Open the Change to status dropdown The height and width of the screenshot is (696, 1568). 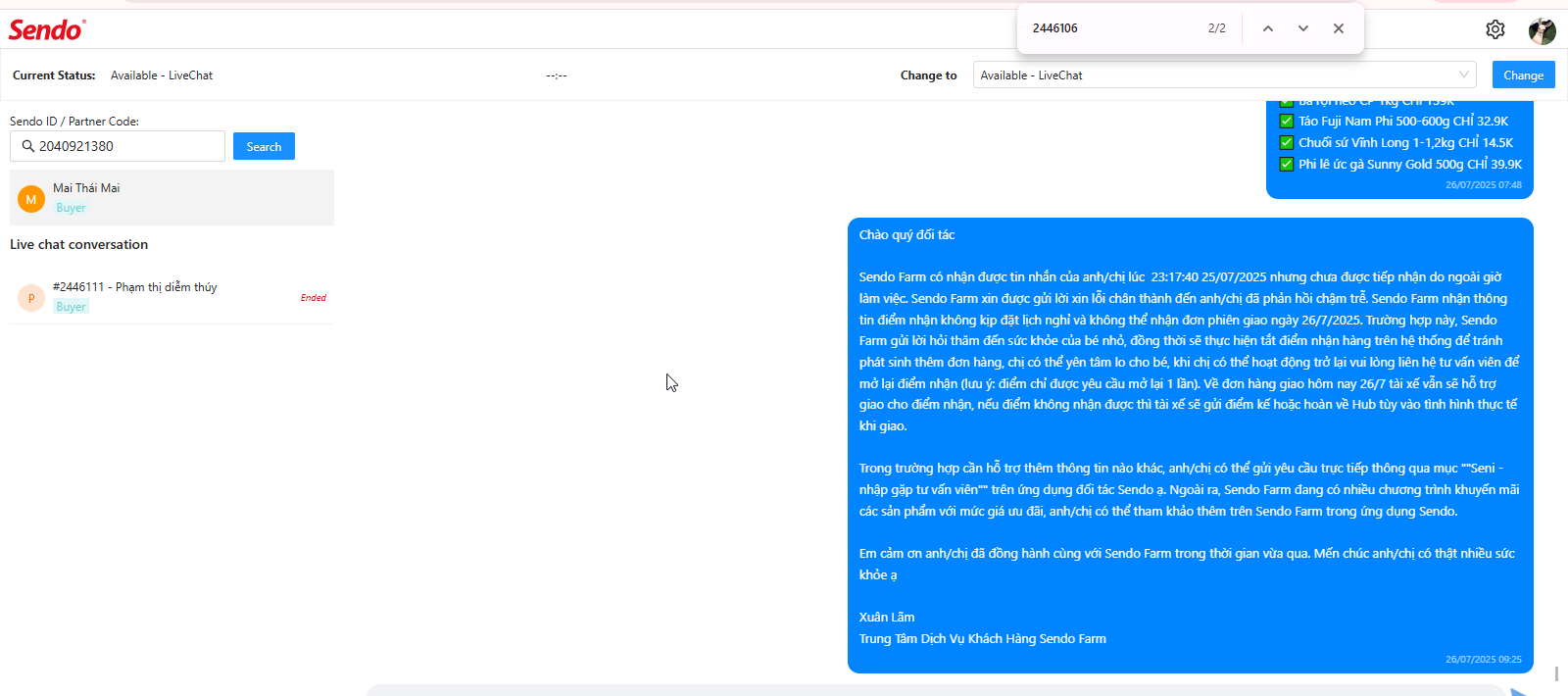coord(1224,75)
